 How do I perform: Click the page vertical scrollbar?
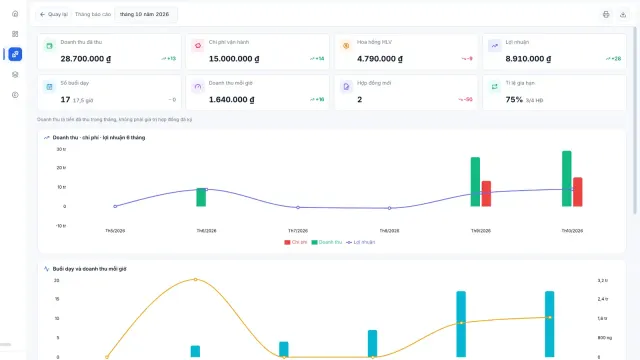click(x=635, y=120)
